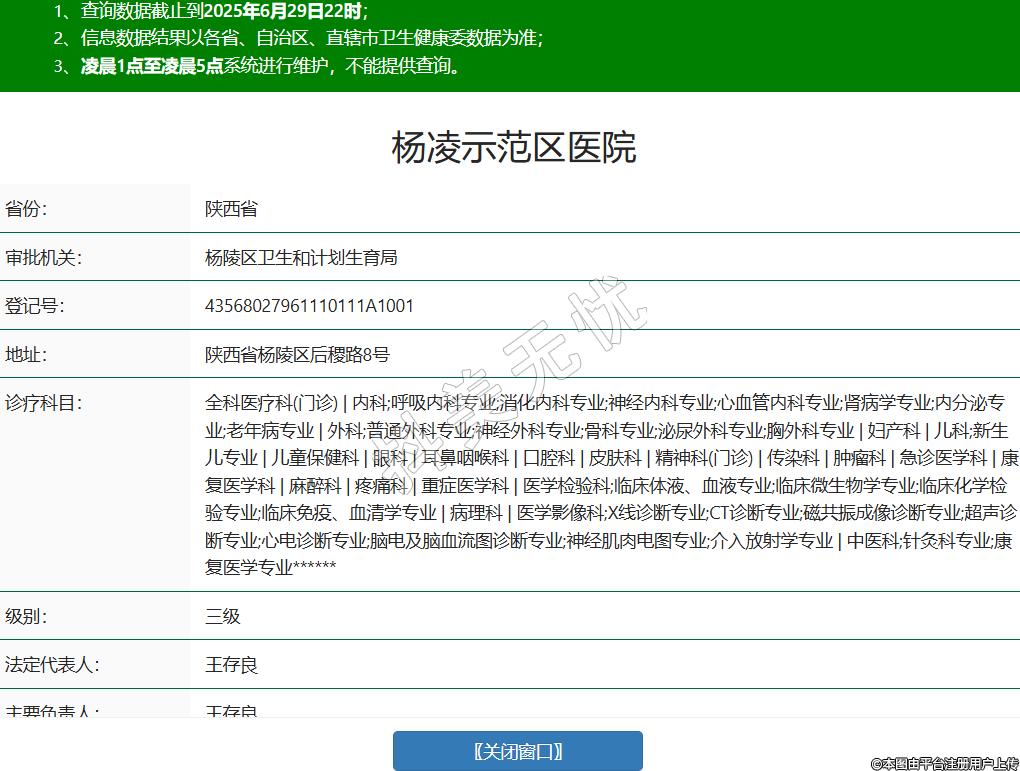Select registration number 43568027961110111A1001
The height and width of the screenshot is (771, 1020).
click(309, 305)
